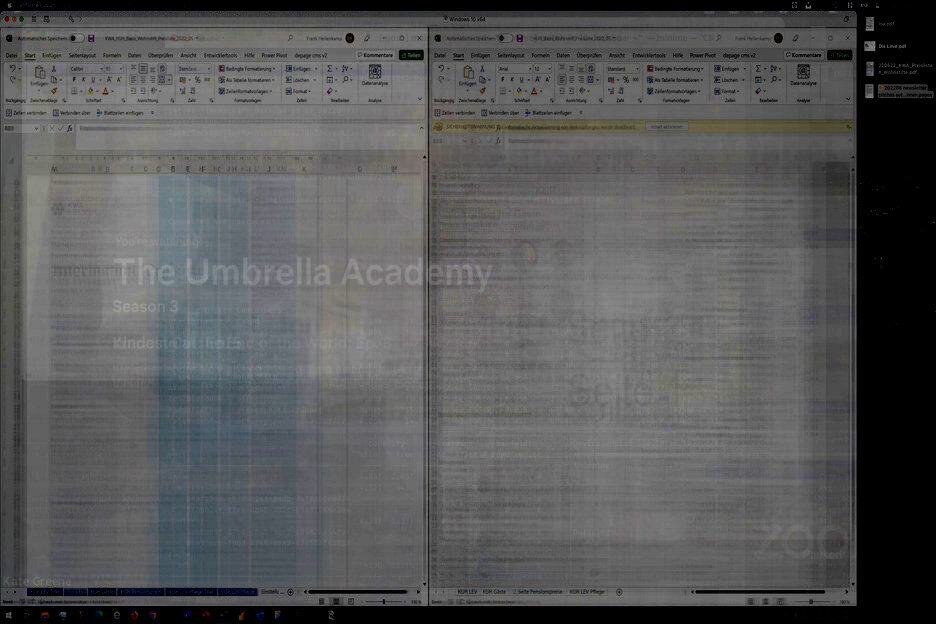936x624 pixels.
Task: Click Undo in the left Excel window
Action: tap(12, 69)
